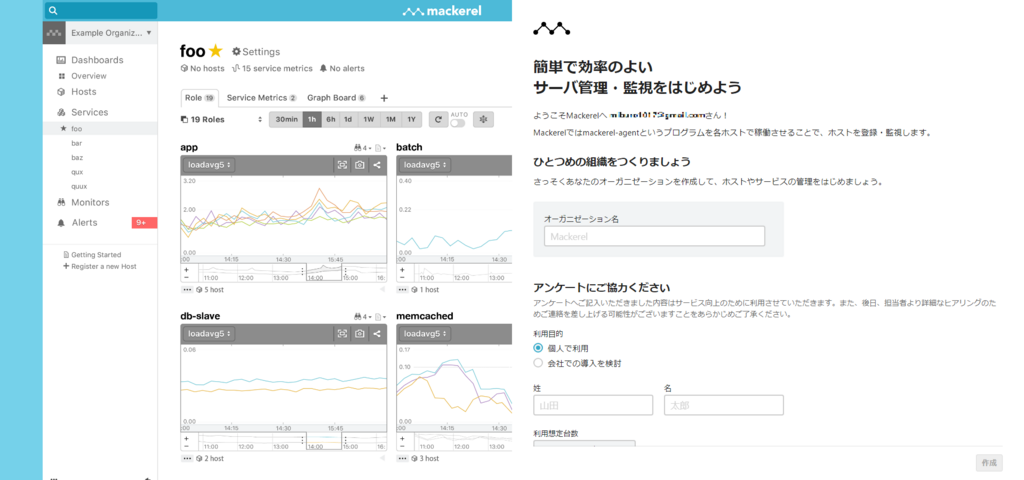Screen dimensions: 1024x480
Task: Click the ellipsis button beside 5 host
Action: (x=187, y=289)
